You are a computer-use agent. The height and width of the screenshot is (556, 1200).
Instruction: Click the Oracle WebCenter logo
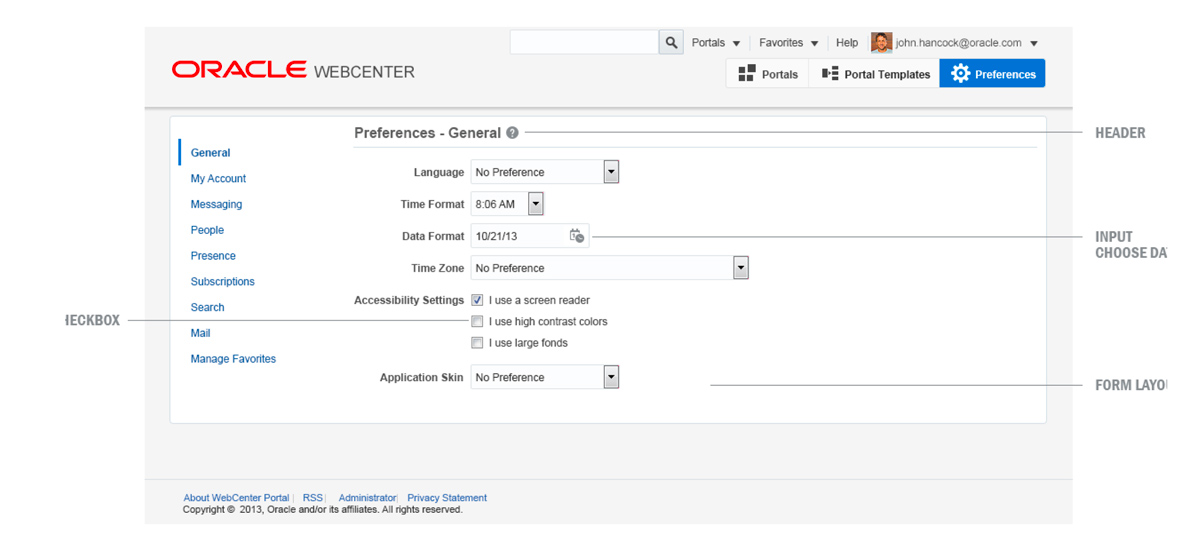pos(292,70)
